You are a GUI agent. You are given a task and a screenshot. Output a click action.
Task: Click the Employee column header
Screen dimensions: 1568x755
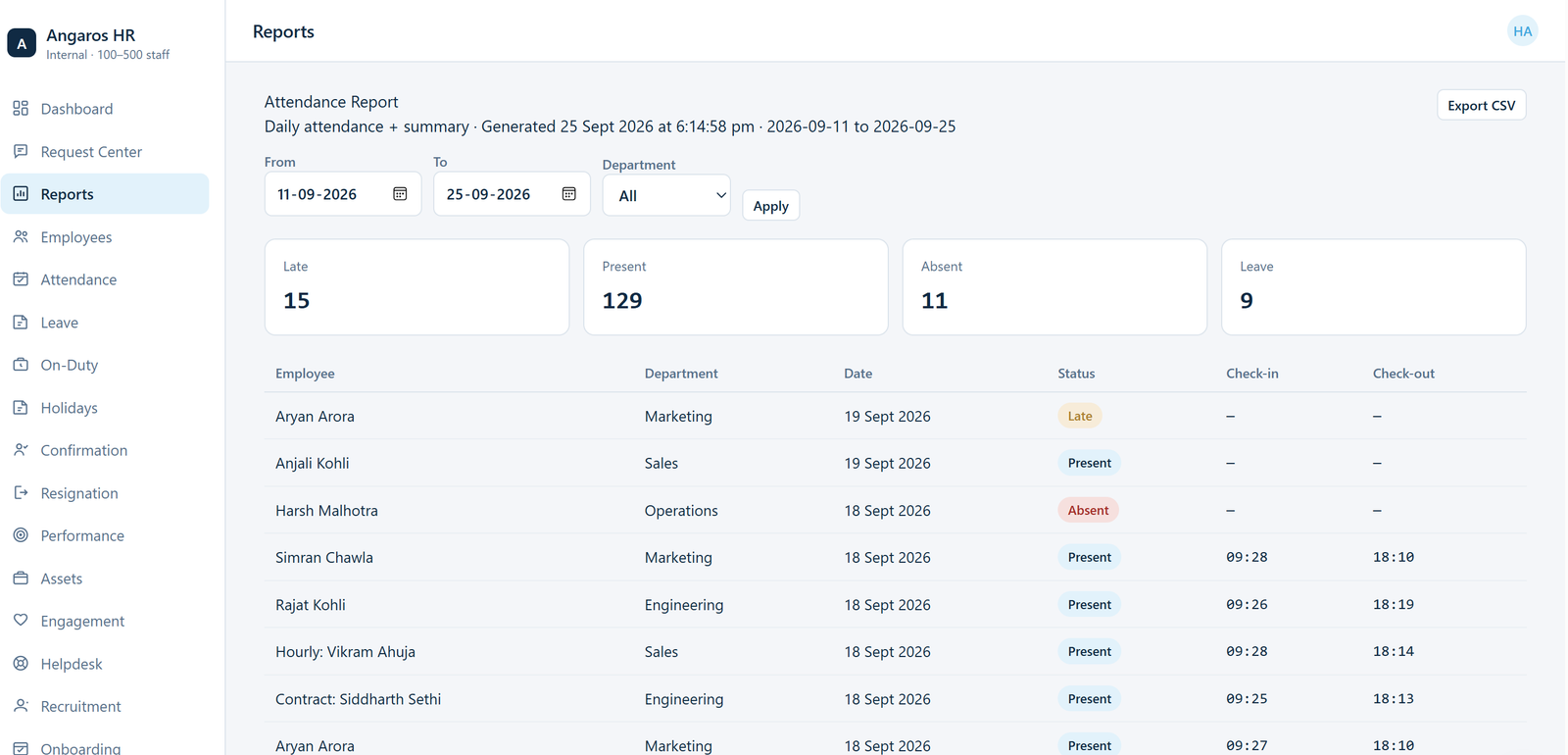pyautogui.click(x=305, y=374)
